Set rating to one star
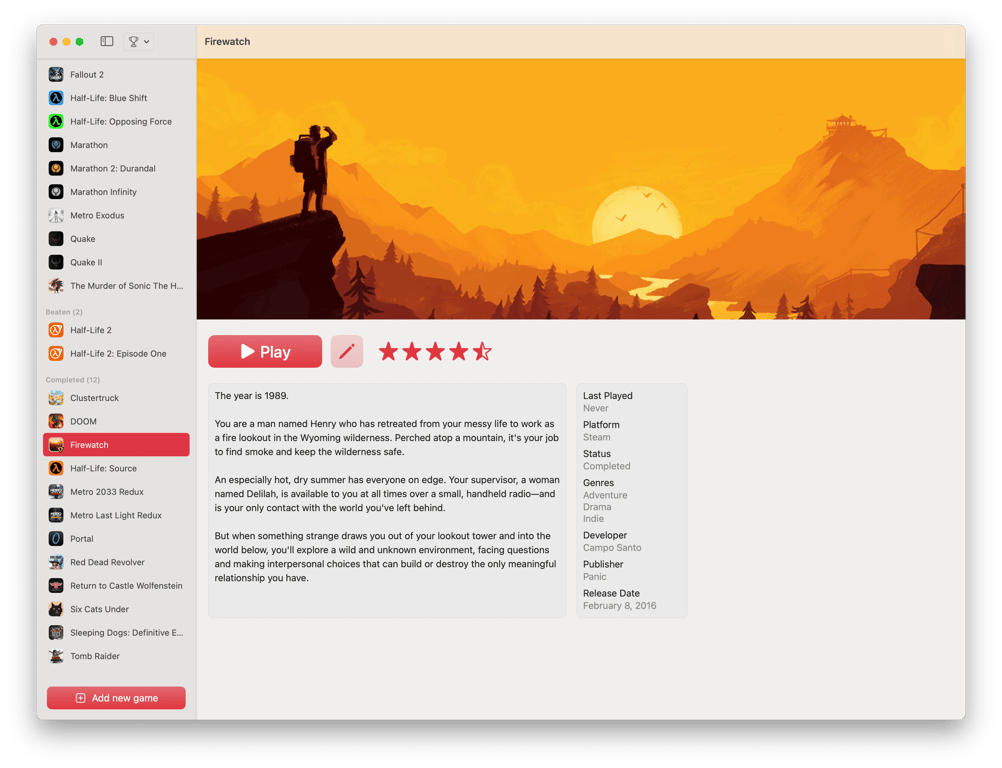 pyautogui.click(x=389, y=351)
